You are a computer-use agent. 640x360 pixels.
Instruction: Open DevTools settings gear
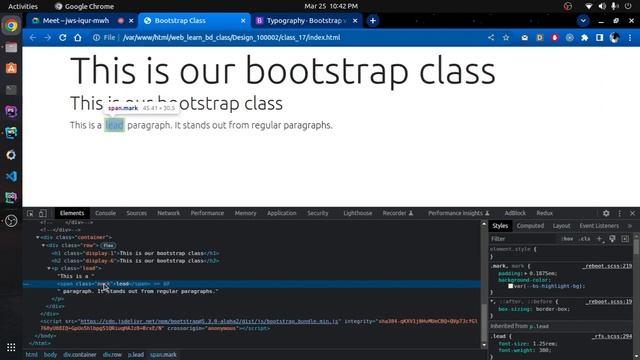(606, 213)
